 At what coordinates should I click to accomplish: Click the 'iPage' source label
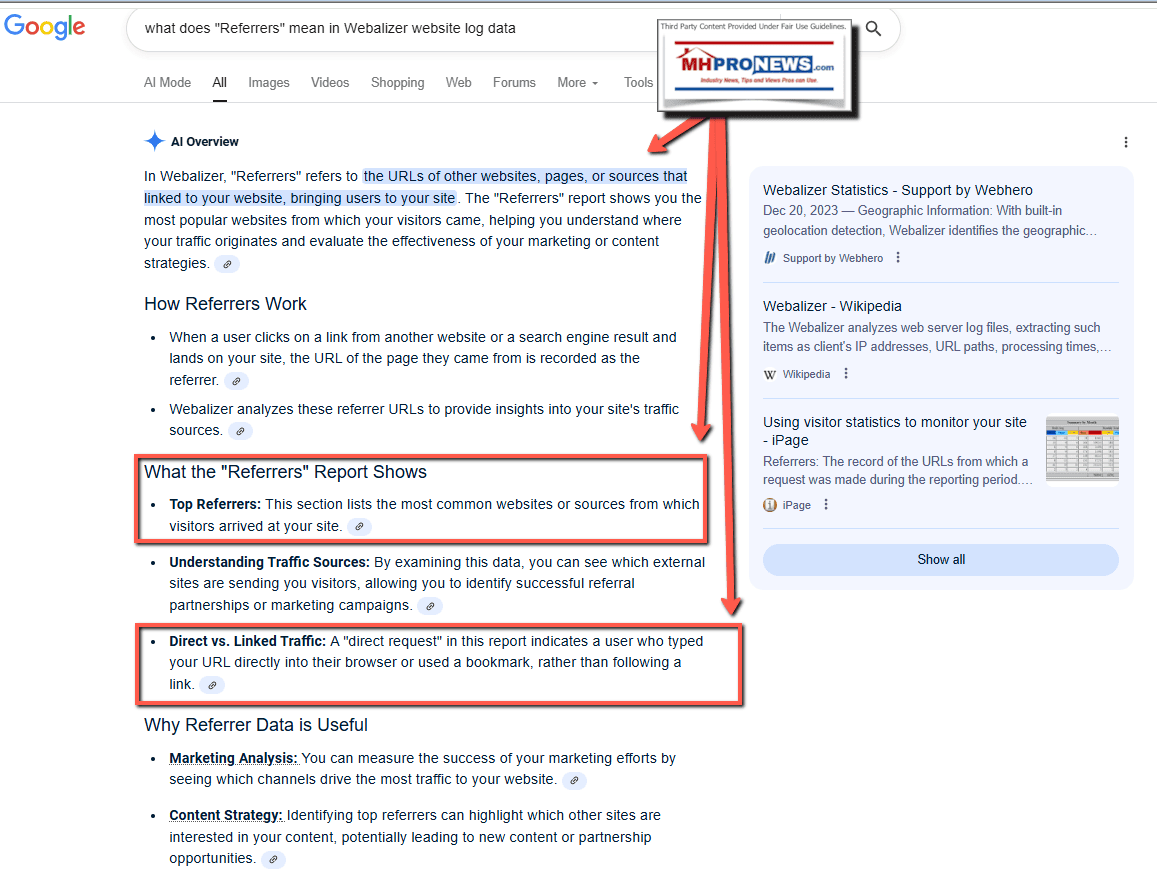tap(796, 505)
